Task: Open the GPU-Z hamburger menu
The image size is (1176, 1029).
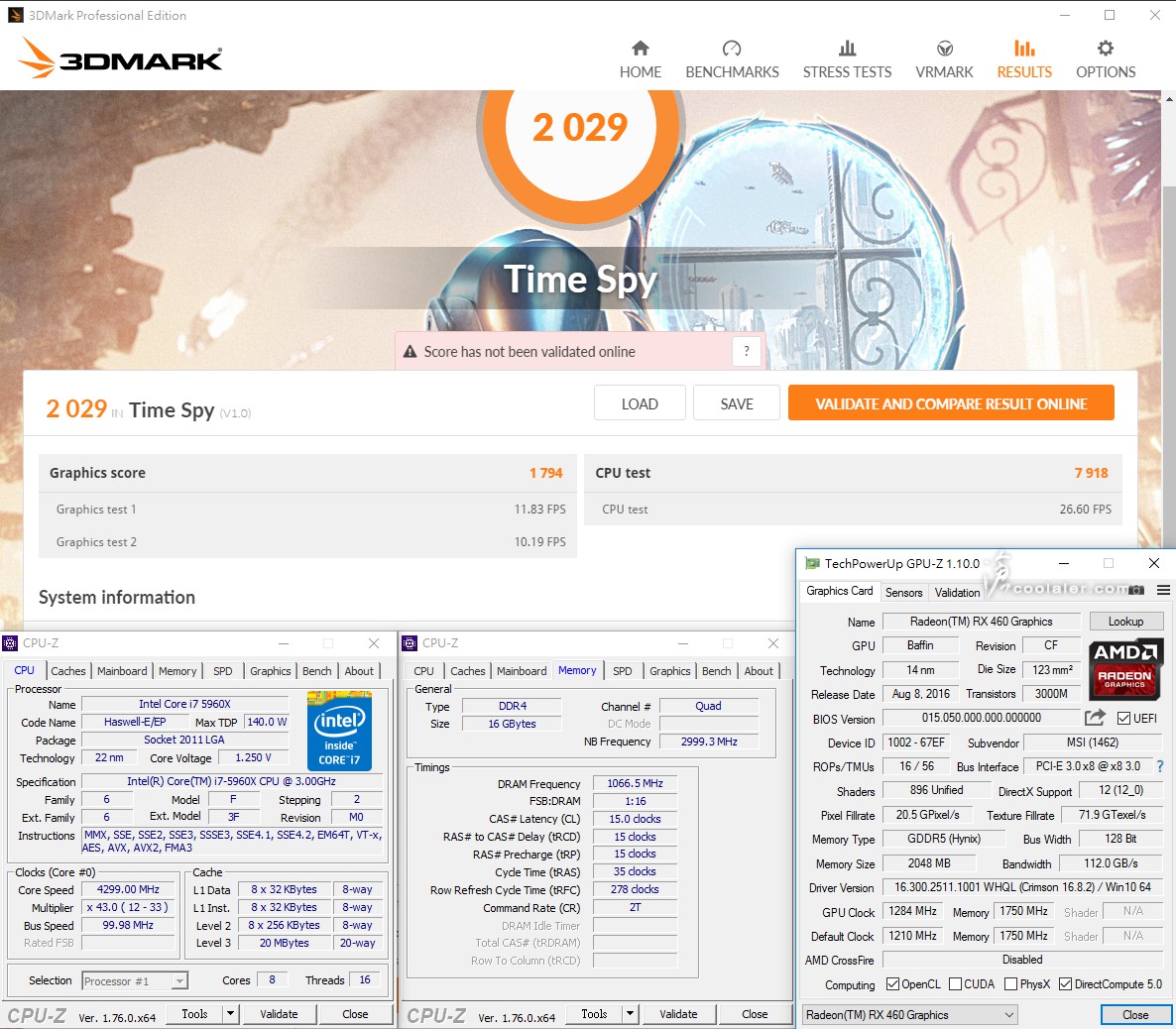Action: pyautogui.click(x=1164, y=590)
